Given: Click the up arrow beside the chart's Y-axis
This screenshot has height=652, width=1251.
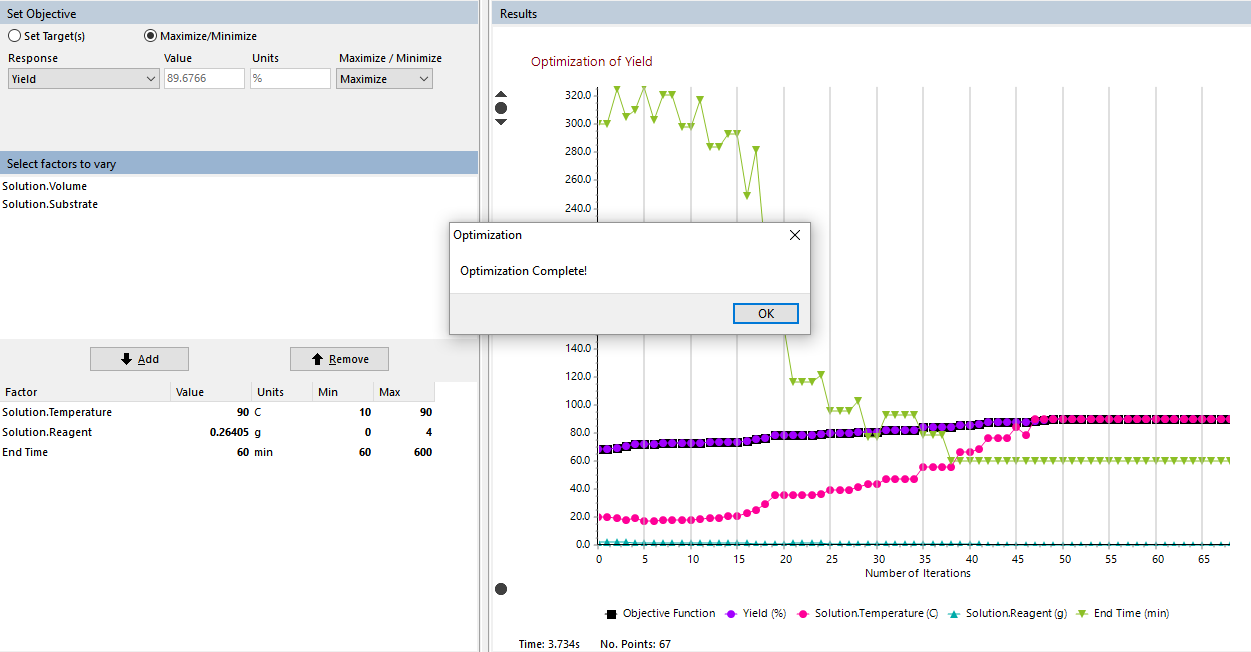Looking at the screenshot, I should click(501, 95).
